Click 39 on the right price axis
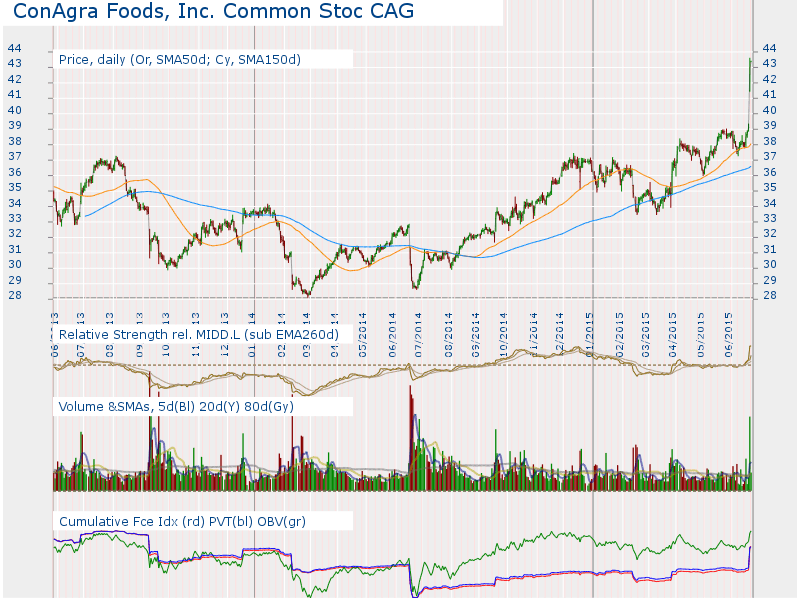 [770, 126]
